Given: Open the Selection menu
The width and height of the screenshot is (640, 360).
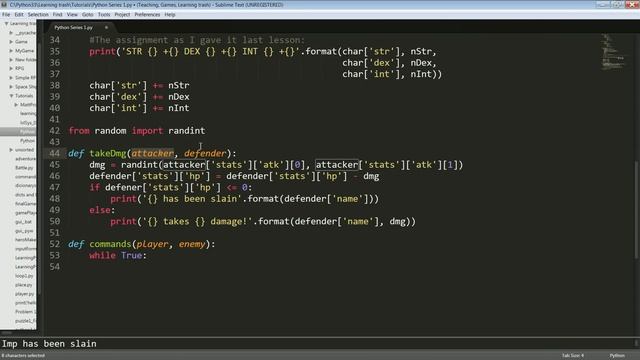Looking at the screenshot, I should coord(38,14).
